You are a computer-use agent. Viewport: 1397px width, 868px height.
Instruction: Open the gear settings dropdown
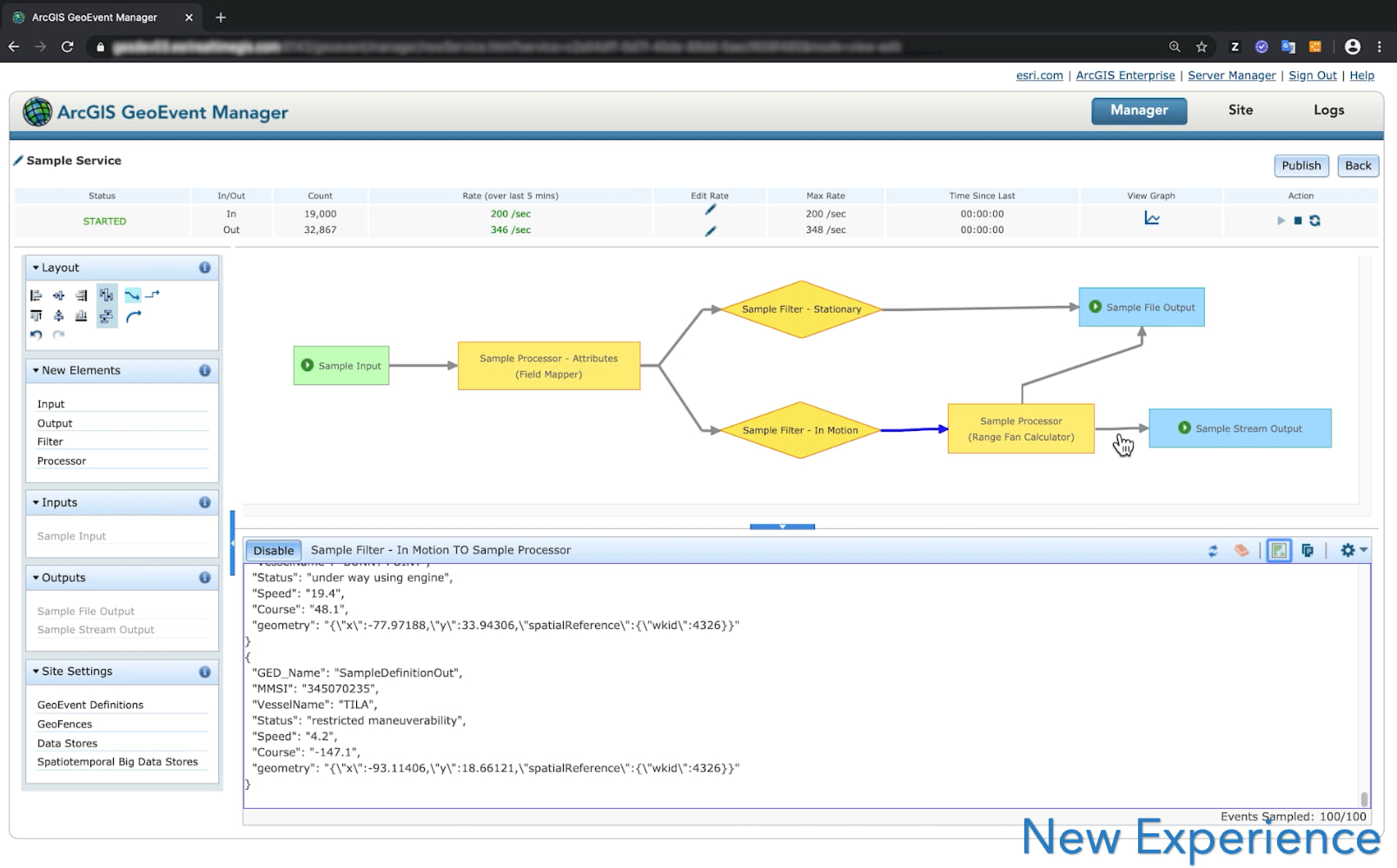click(x=1349, y=549)
